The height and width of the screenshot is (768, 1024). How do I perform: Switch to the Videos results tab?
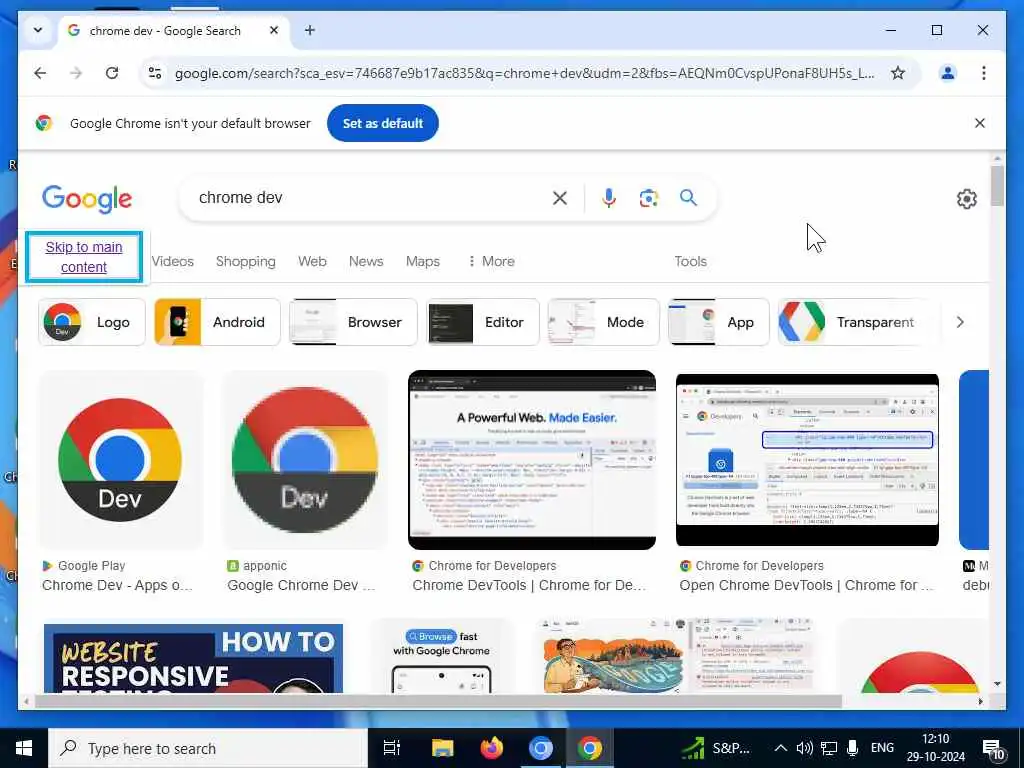point(172,261)
